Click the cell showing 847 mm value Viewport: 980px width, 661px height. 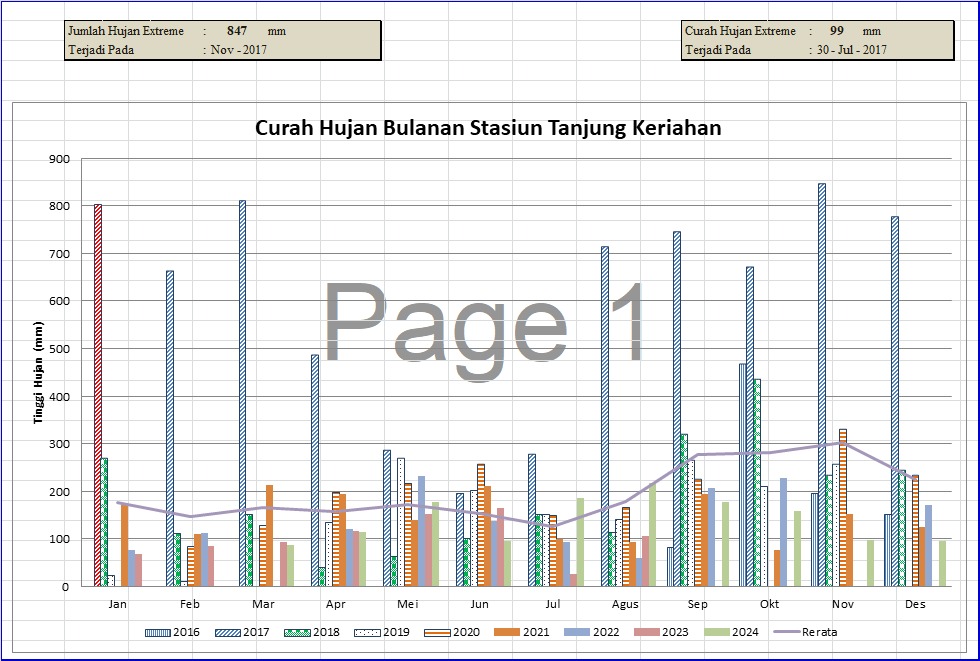[x=238, y=31]
